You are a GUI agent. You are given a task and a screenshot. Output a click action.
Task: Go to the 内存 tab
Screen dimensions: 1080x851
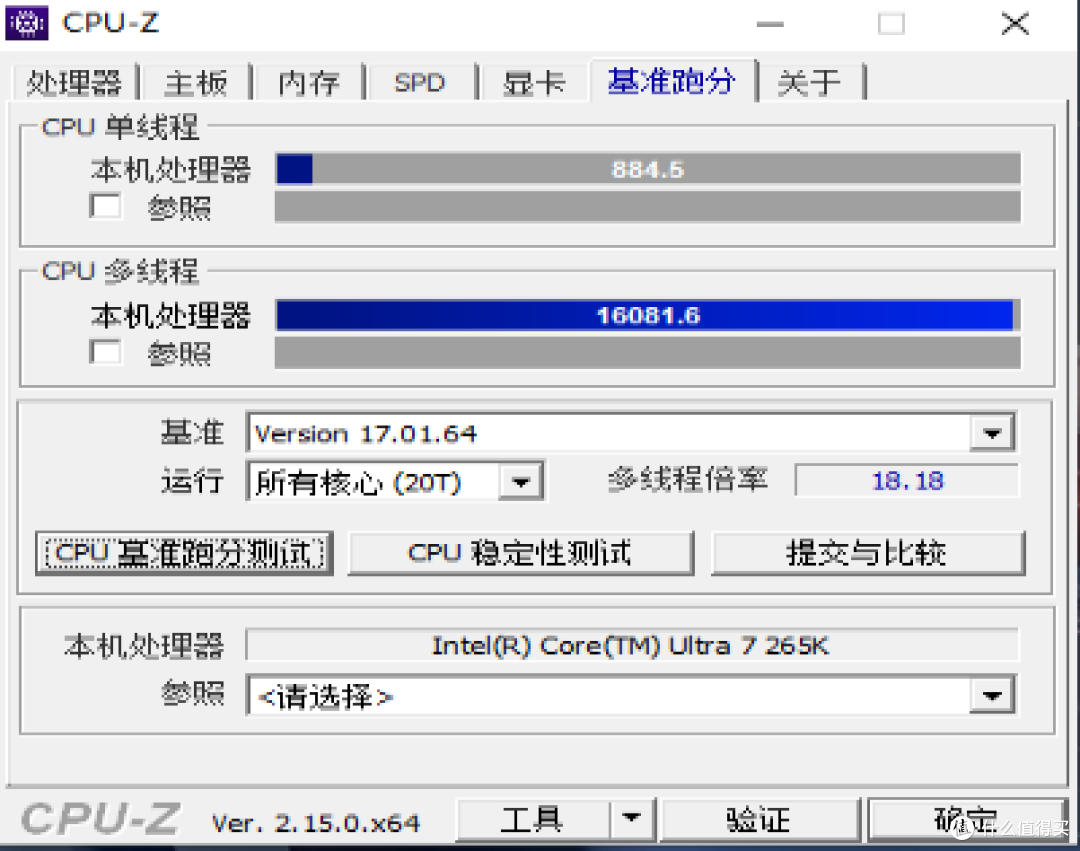coord(308,83)
